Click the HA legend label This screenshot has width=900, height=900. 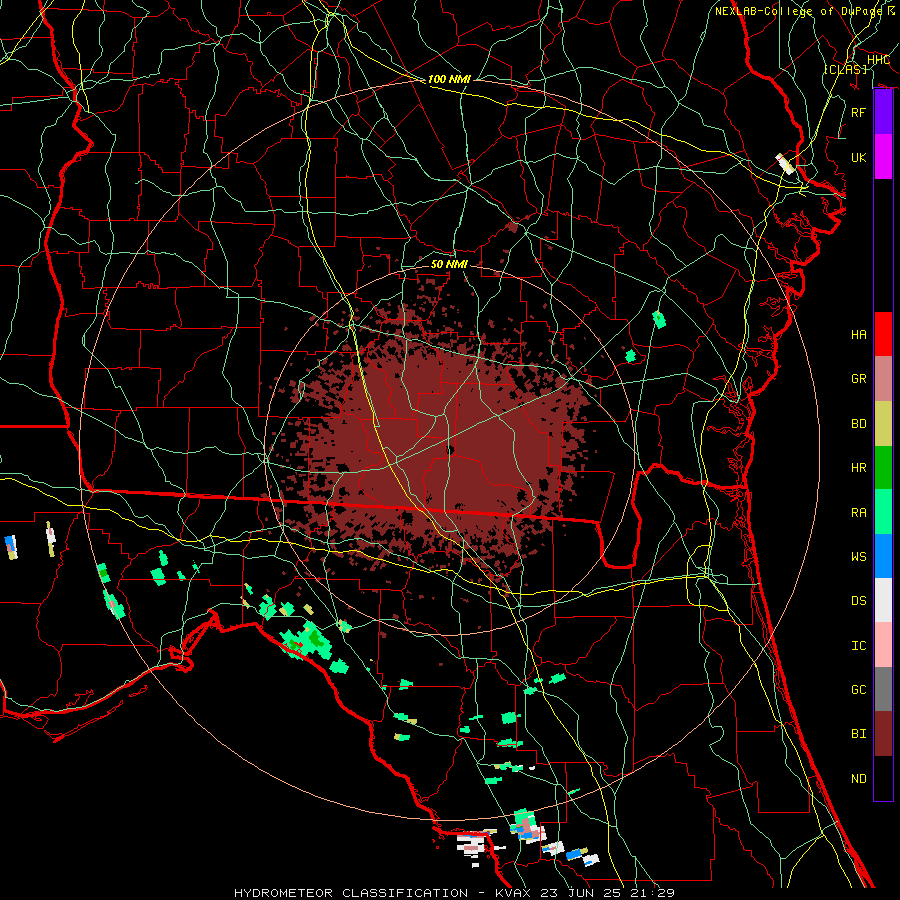tap(858, 334)
